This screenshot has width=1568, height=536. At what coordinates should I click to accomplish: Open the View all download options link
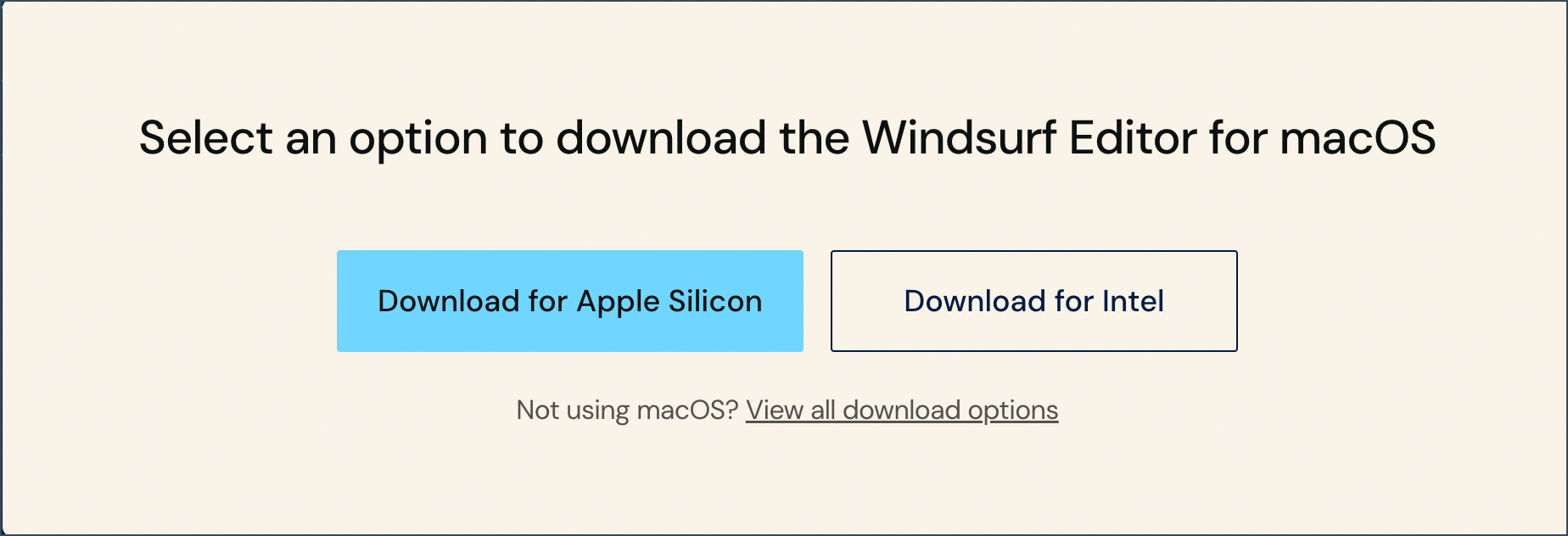pos(902,410)
